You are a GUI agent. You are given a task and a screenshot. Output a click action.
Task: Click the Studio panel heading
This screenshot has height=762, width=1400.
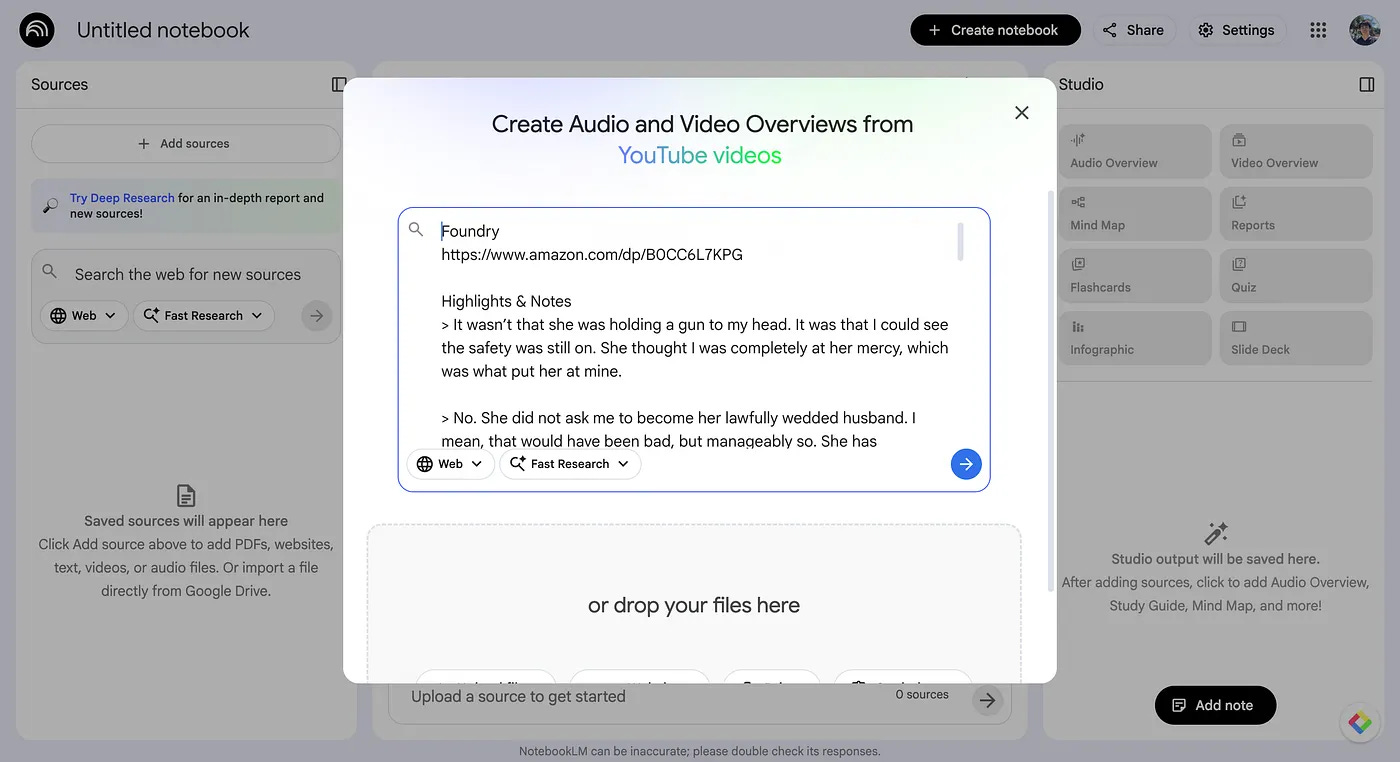[1081, 84]
